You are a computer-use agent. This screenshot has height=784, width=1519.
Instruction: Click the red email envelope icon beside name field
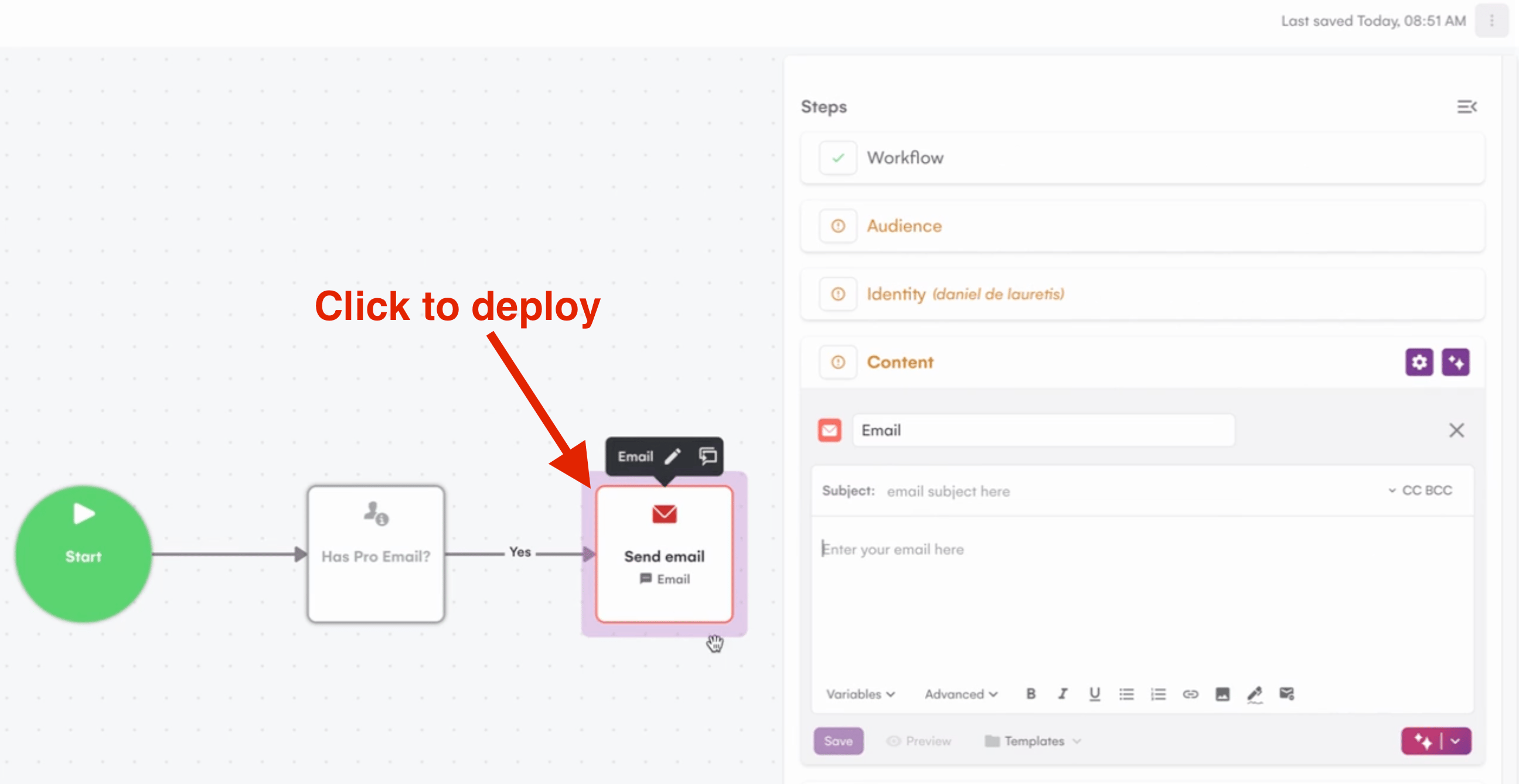[x=829, y=430]
